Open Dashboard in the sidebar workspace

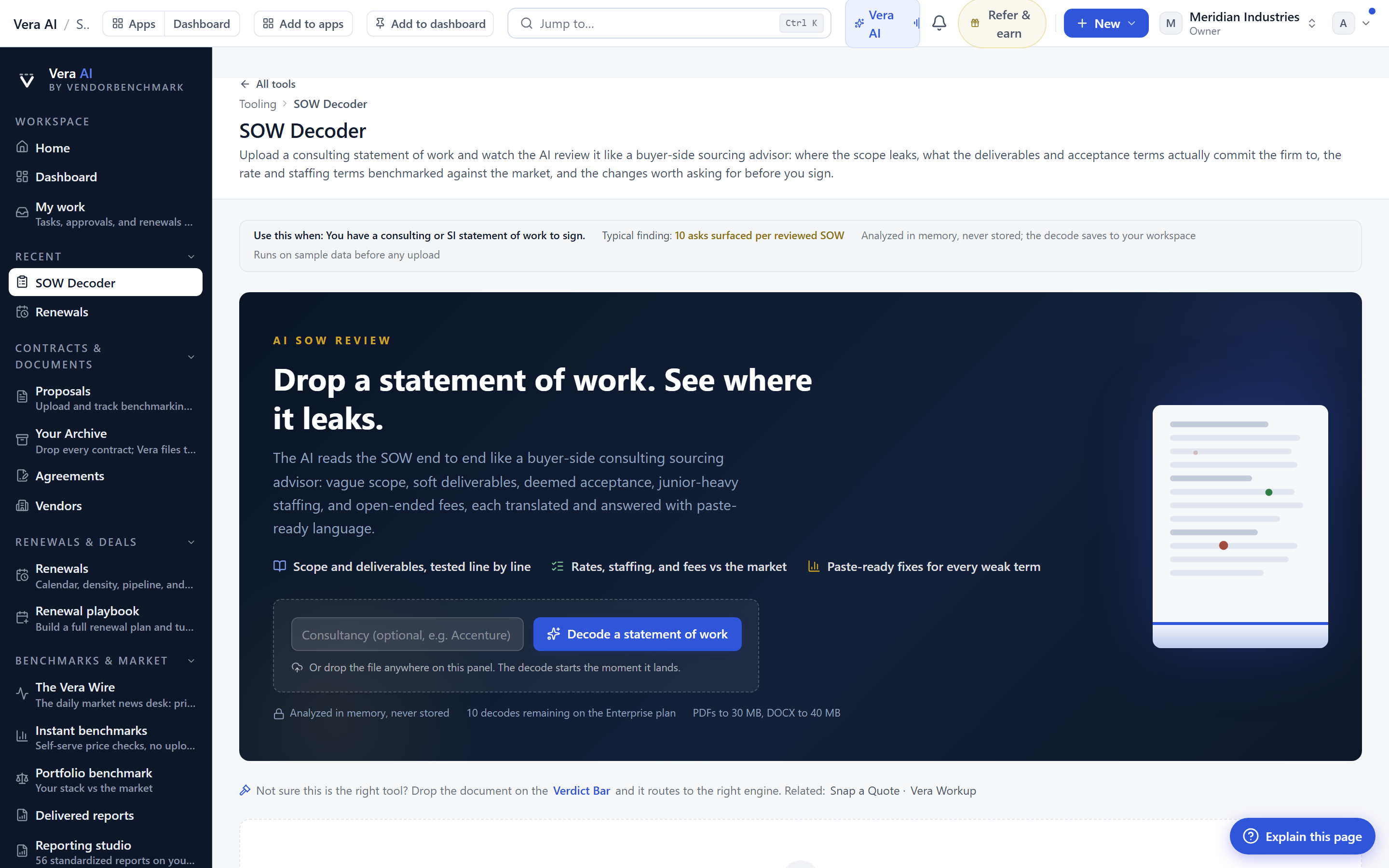pos(106,177)
